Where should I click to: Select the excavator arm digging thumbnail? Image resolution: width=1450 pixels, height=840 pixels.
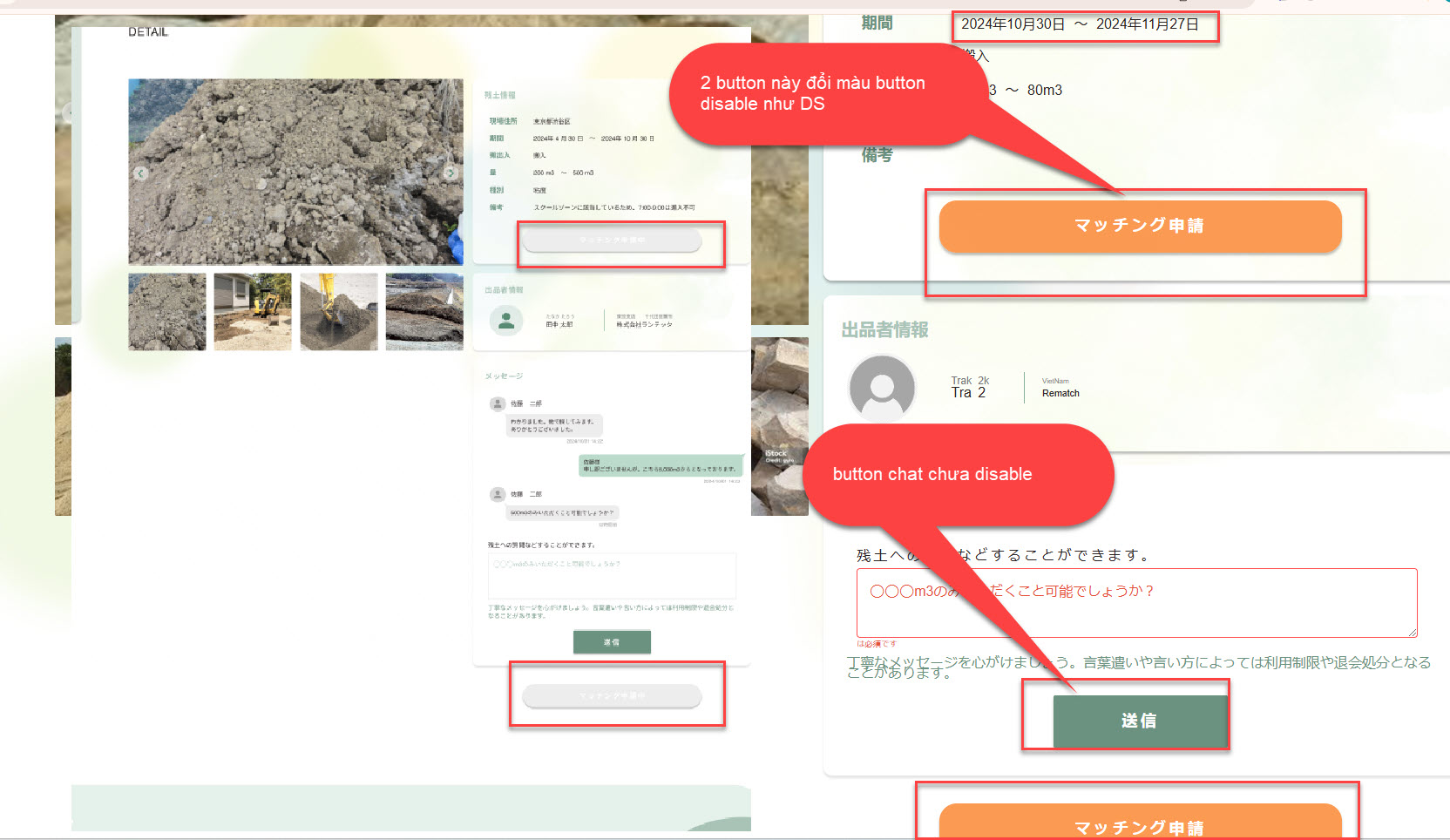[x=339, y=312]
